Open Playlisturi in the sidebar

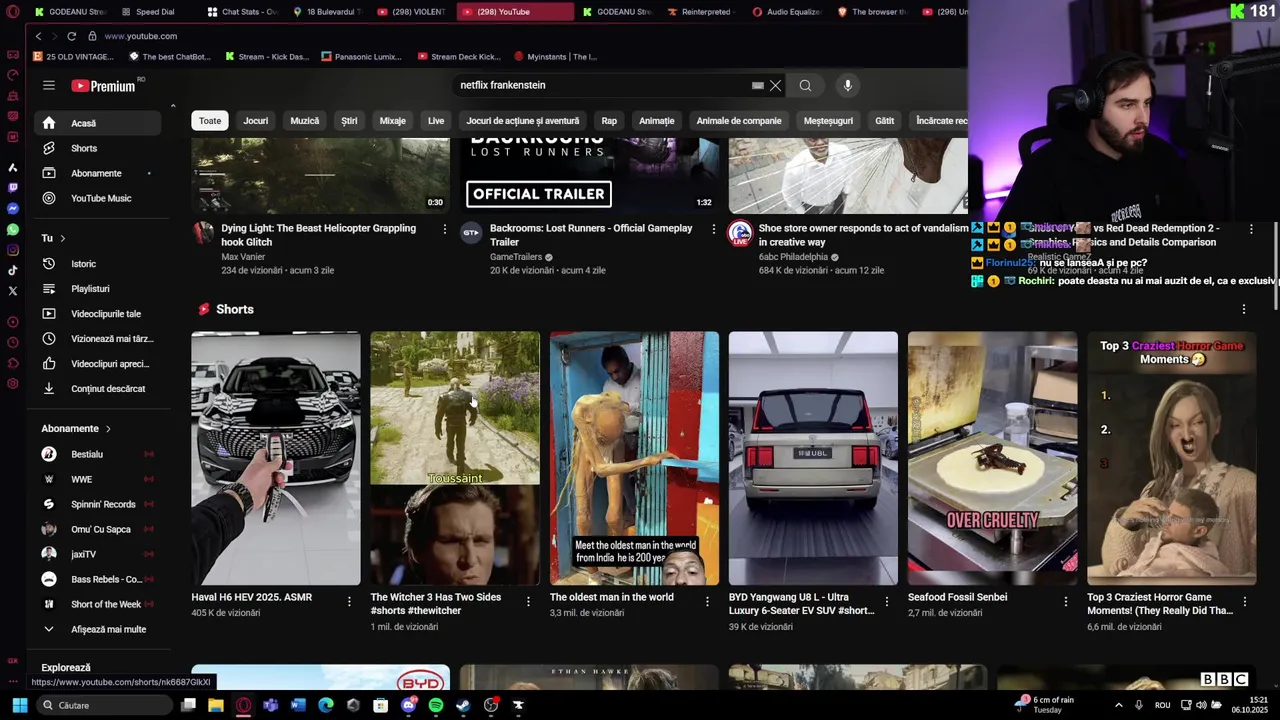tap(97, 289)
